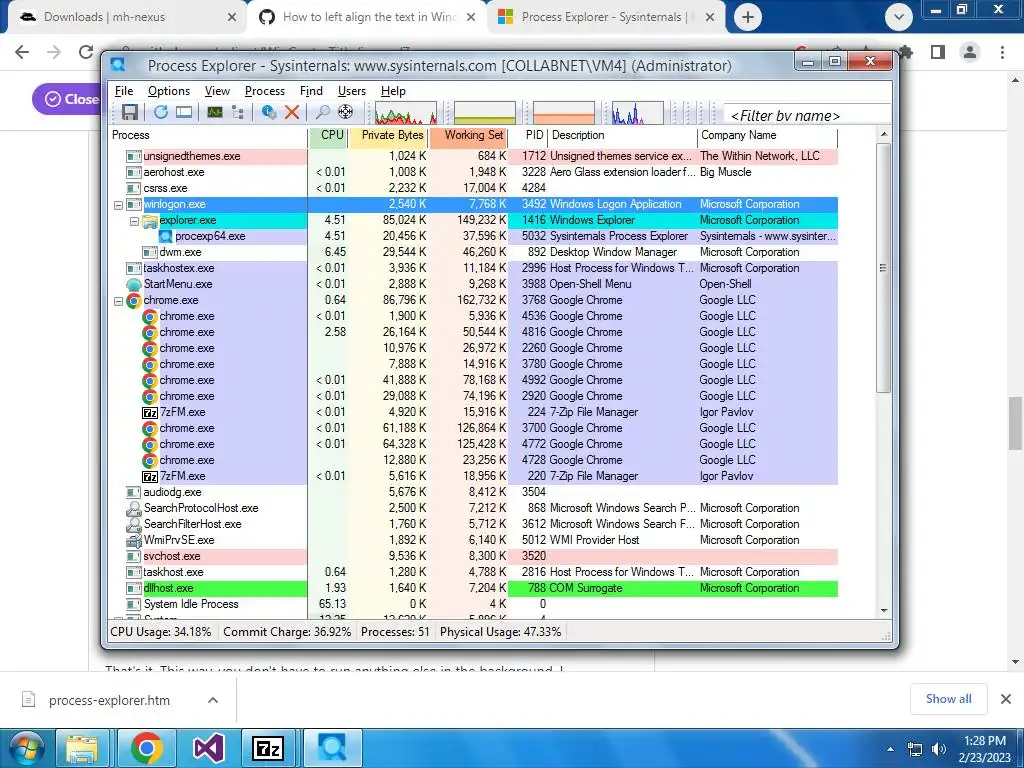This screenshot has height=768, width=1024.
Task: Click the System Idle Process row
Action: (473, 604)
